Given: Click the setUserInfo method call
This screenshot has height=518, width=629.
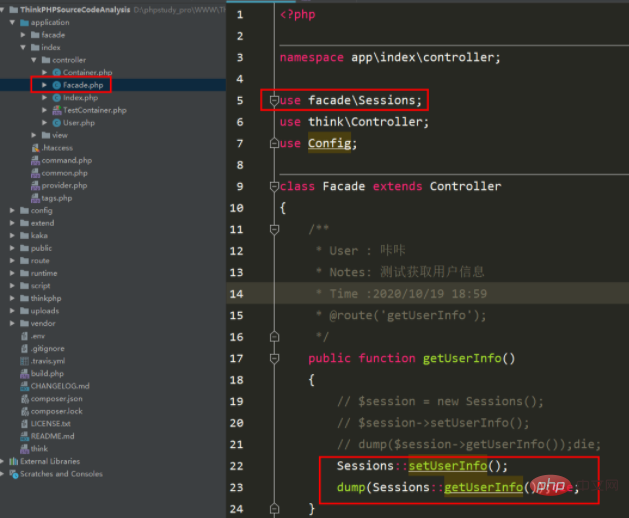Looking at the screenshot, I should 448,466.
